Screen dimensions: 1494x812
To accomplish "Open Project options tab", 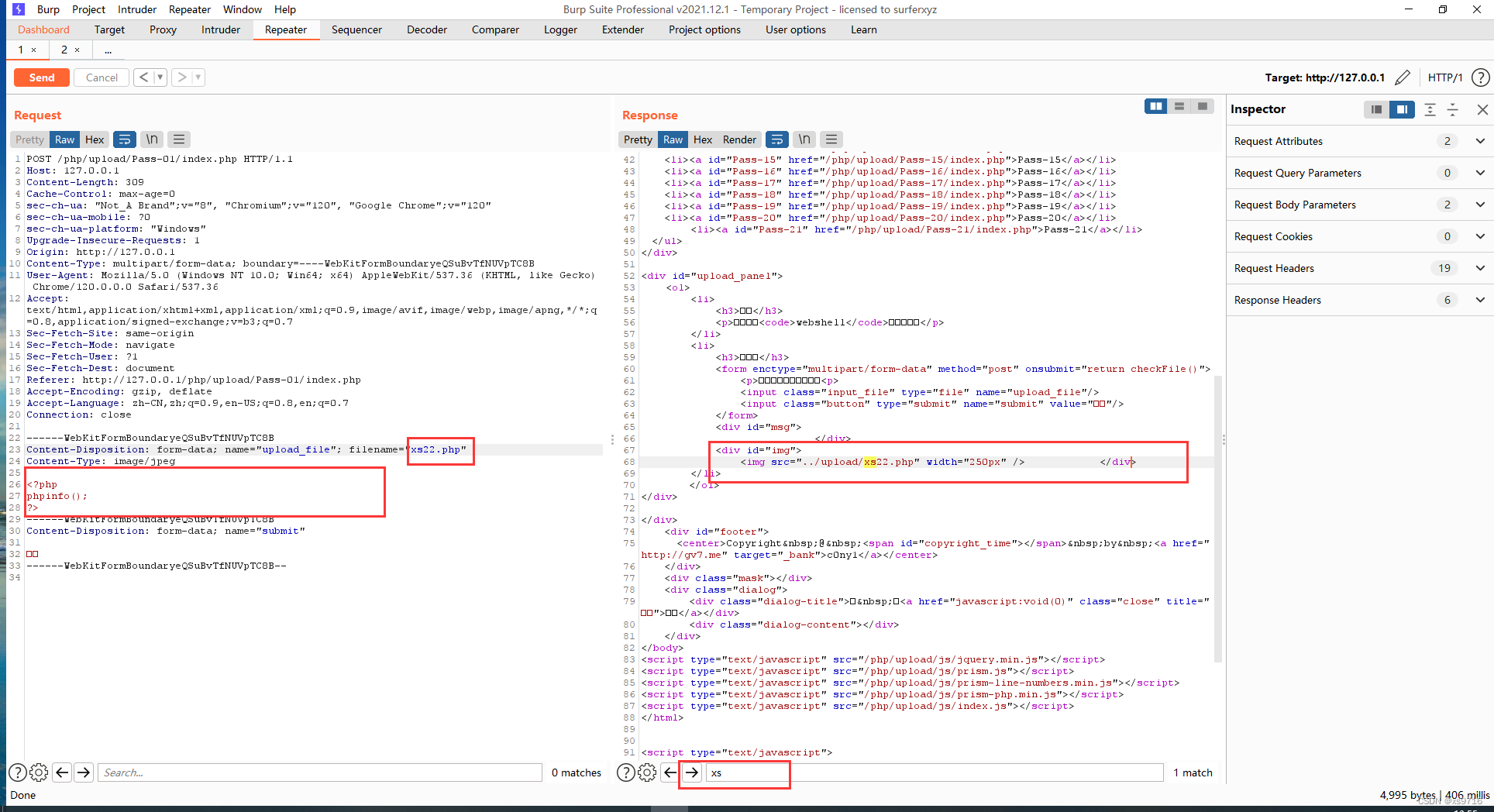I will 704,29.
